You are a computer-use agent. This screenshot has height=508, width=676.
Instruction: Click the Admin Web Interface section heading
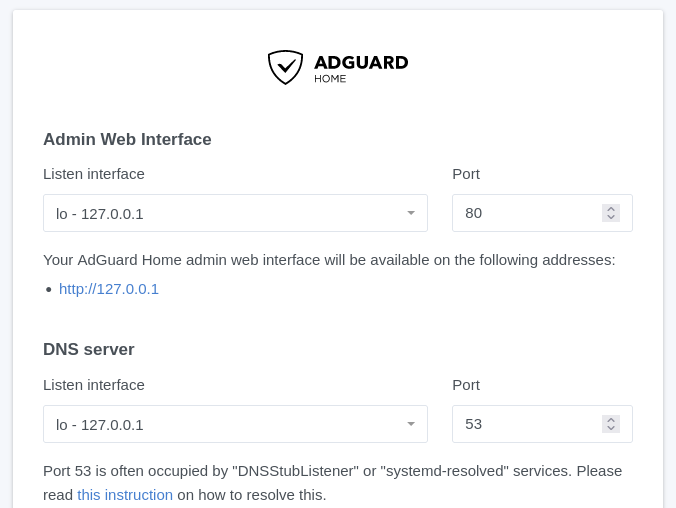(x=127, y=139)
